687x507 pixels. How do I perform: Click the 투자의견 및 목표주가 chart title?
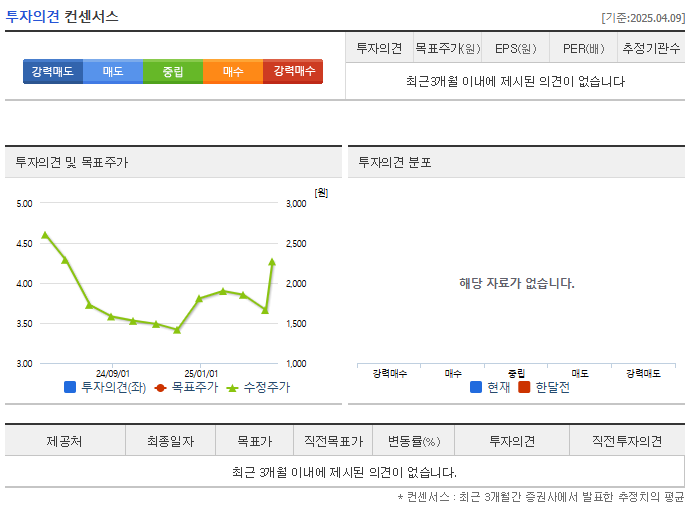(72, 163)
